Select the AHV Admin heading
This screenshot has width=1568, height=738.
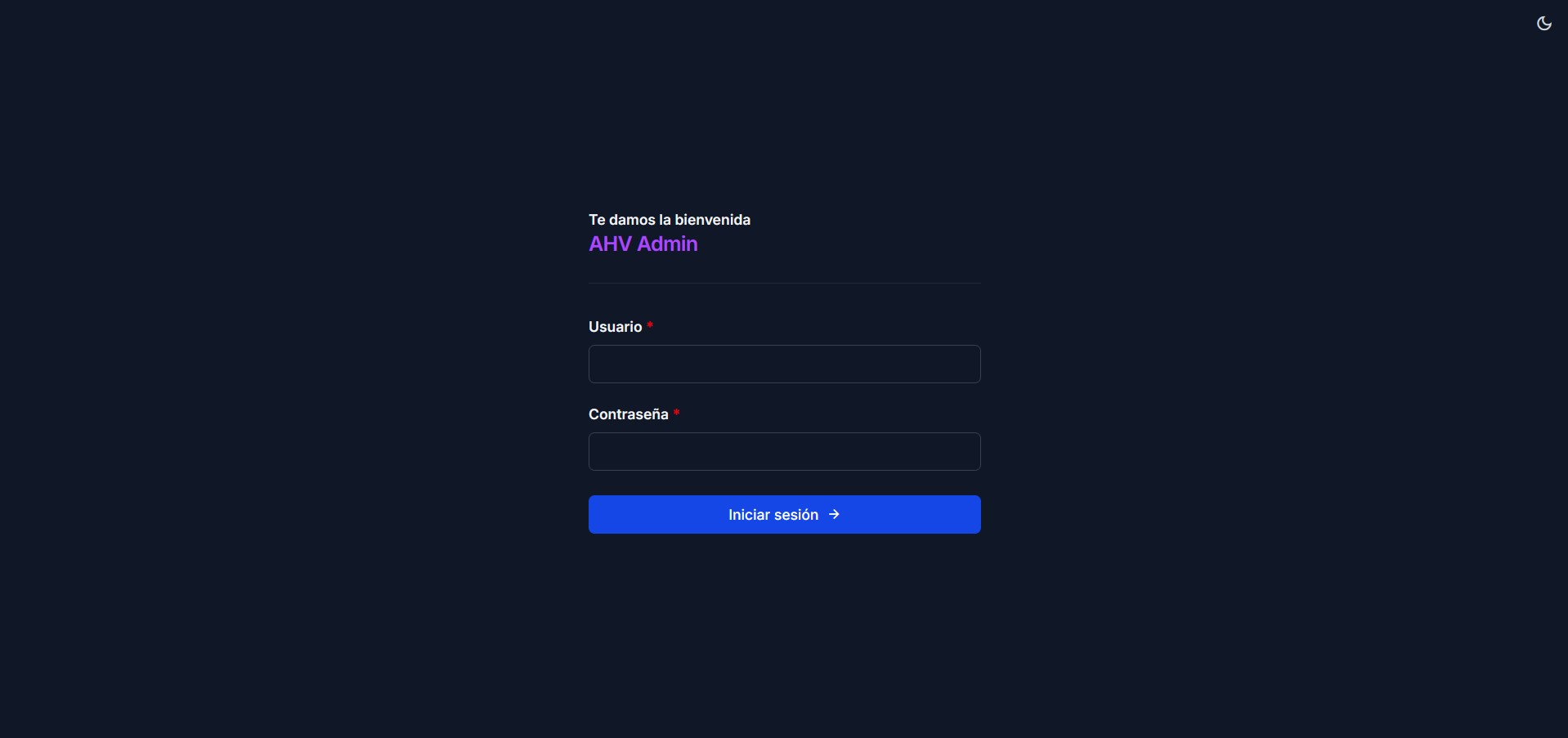pos(643,244)
